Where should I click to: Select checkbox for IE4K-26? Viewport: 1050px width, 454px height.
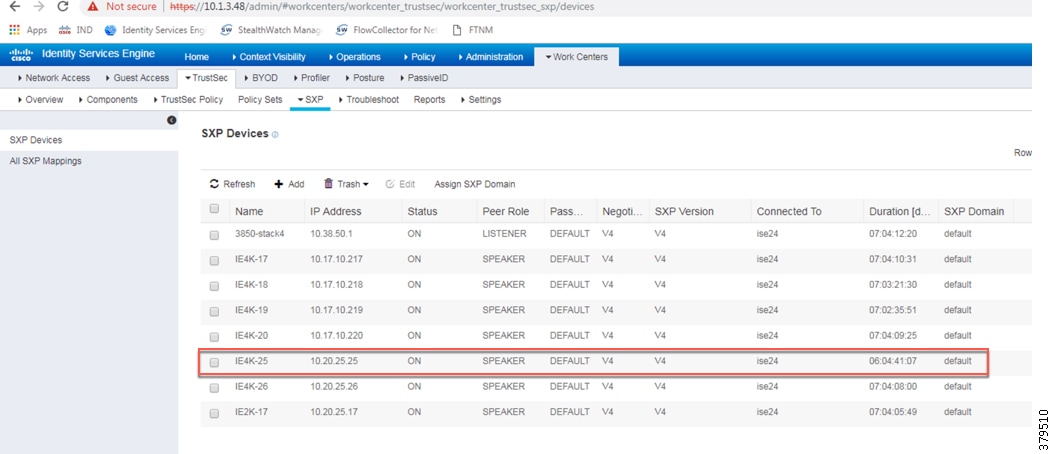pos(214,388)
